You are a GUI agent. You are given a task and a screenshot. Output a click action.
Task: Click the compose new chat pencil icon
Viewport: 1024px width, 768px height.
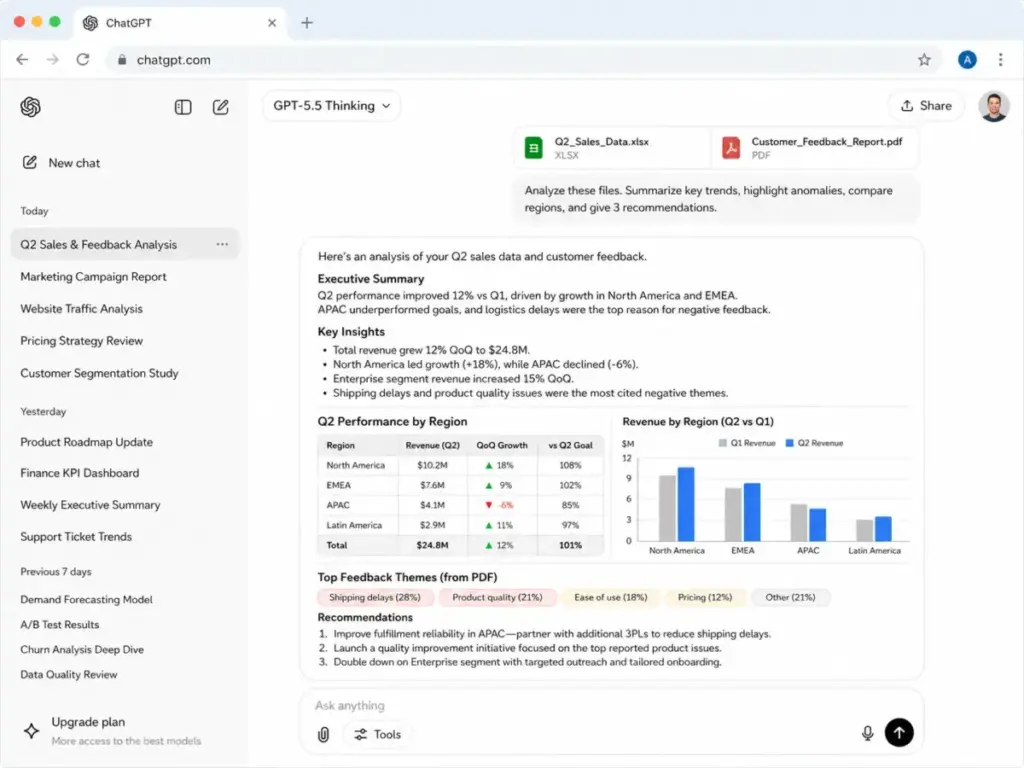coord(221,107)
